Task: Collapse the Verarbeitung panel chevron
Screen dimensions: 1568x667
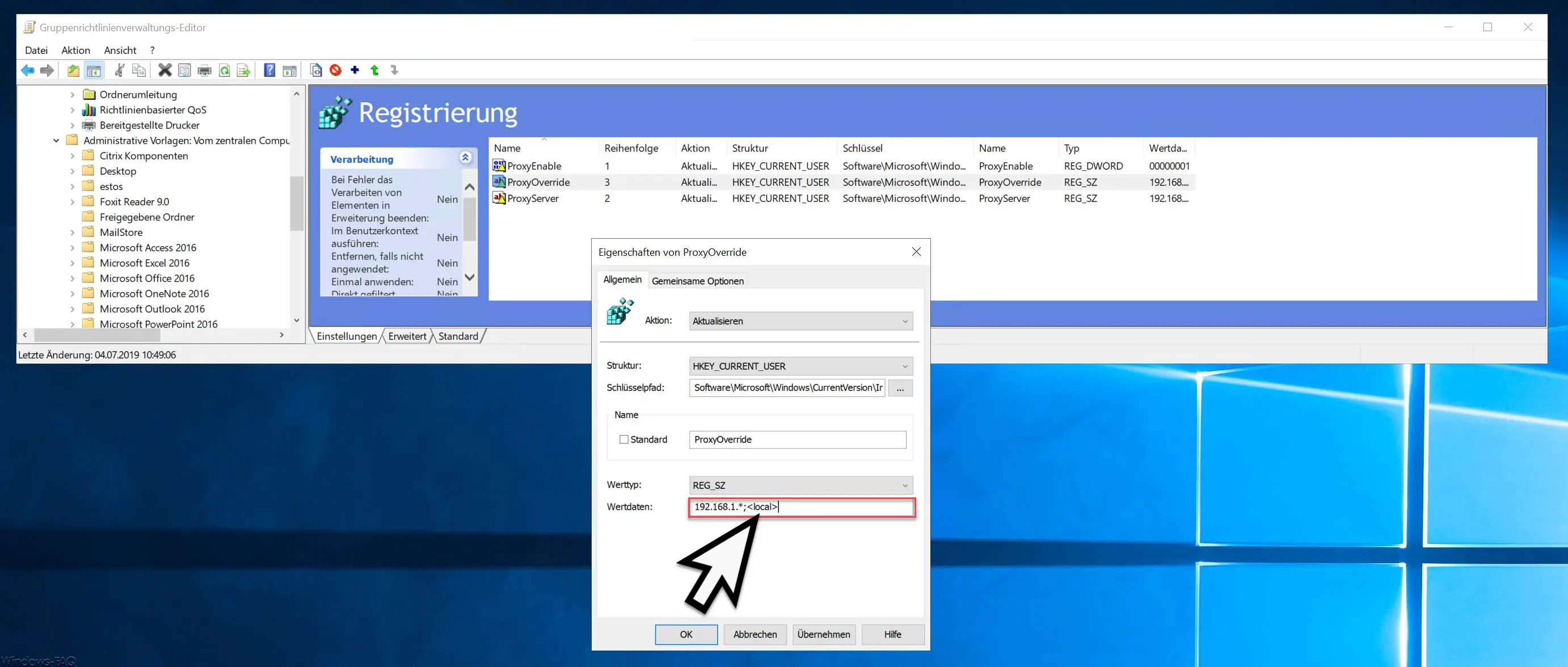Action: [x=466, y=158]
